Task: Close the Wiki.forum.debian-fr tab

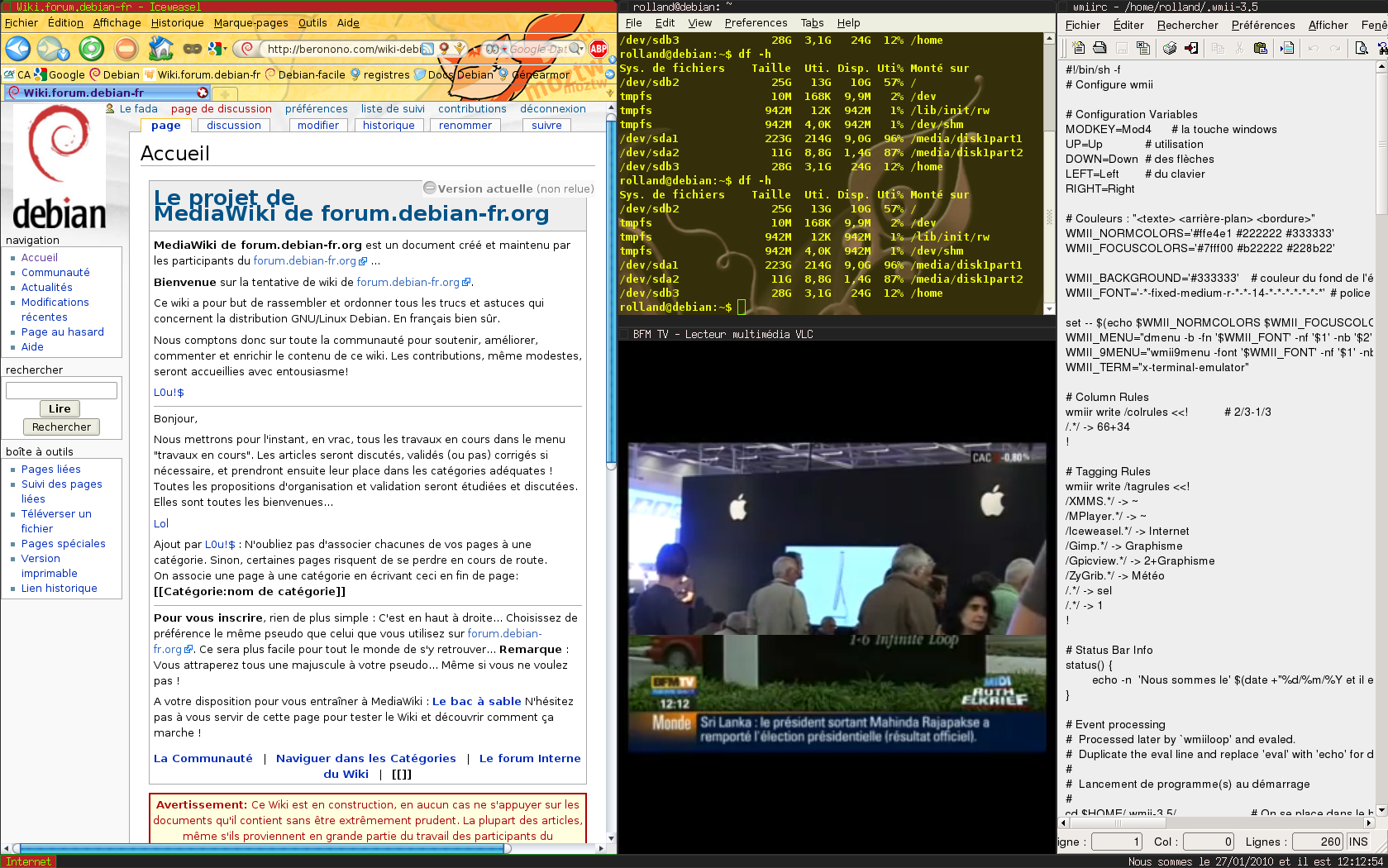Action: (x=203, y=93)
